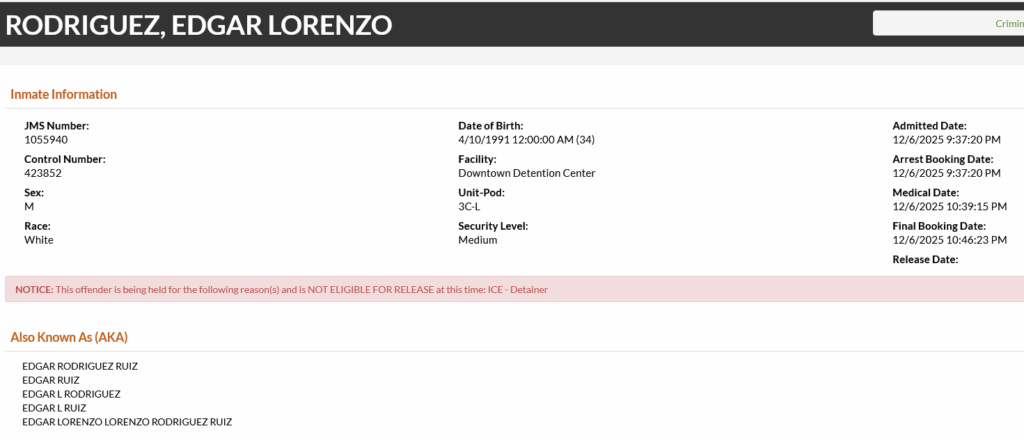Select the Also Known As (AKA) heading

pos(69,337)
